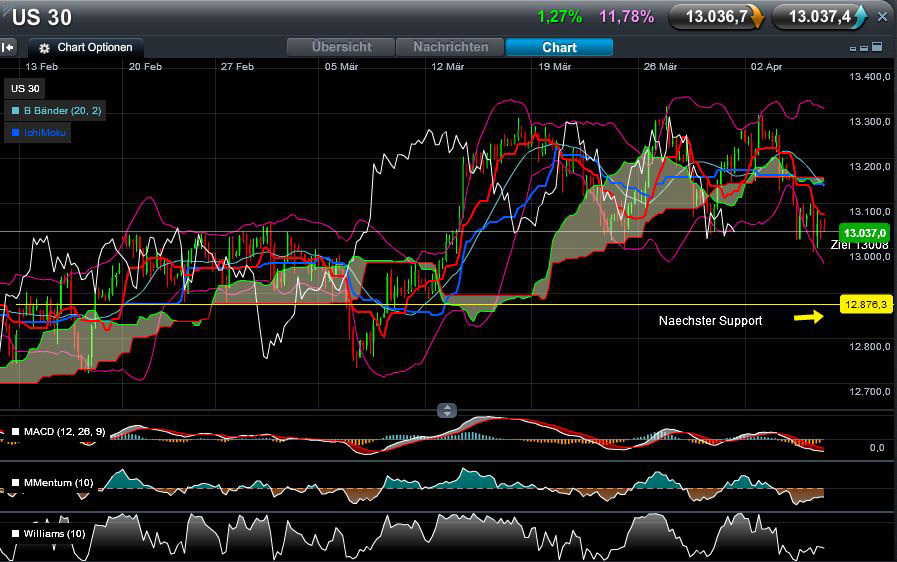
Task: Click the 26 Mär date label
Action: coord(660,66)
